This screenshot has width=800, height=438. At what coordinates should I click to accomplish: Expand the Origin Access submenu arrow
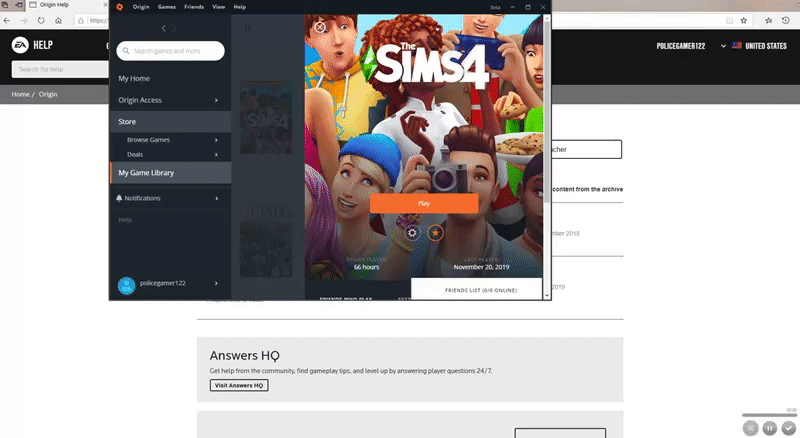pyautogui.click(x=216, y=100)
